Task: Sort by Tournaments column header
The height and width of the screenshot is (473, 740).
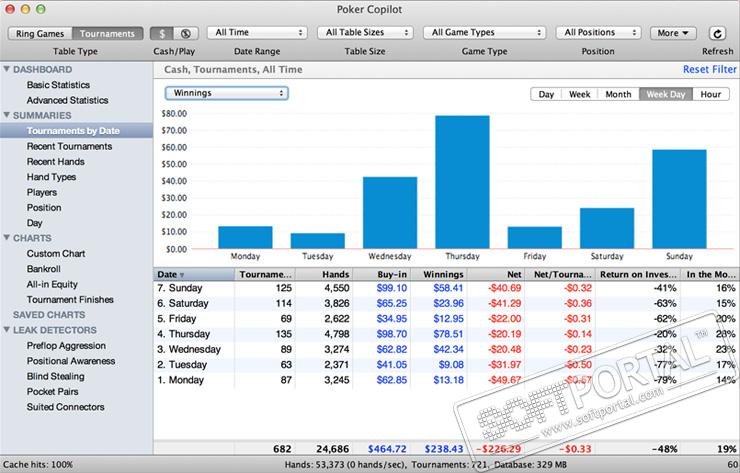Action: coord(265,274)
